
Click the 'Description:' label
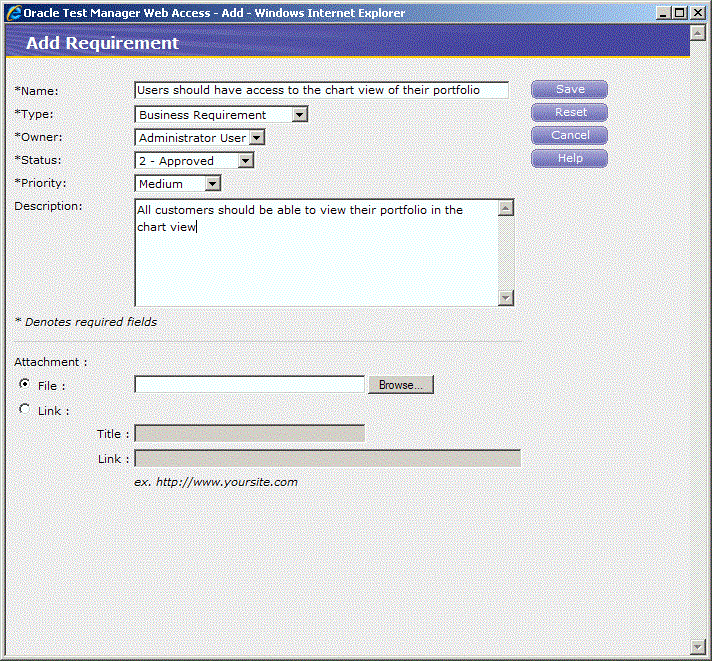pos(48,206)
